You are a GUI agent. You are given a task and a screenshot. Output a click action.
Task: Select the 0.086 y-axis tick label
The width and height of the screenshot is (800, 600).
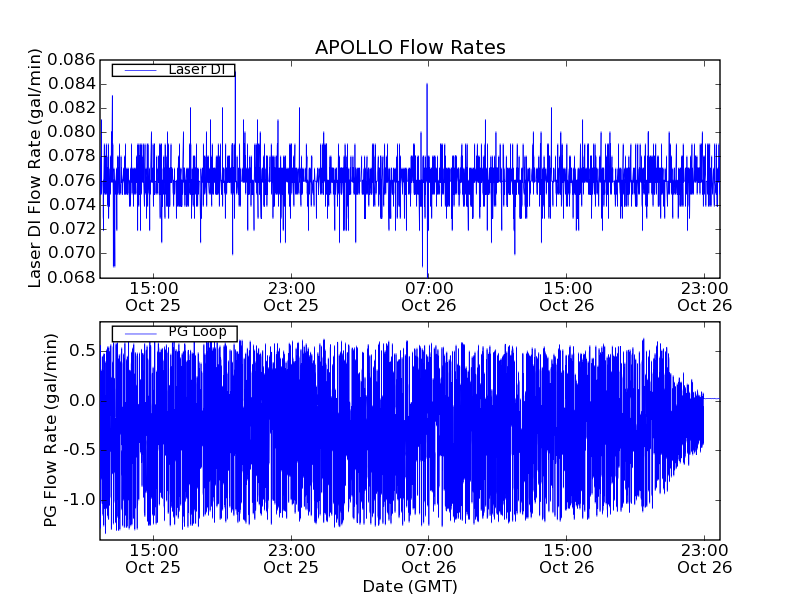[x=71, y=60]
